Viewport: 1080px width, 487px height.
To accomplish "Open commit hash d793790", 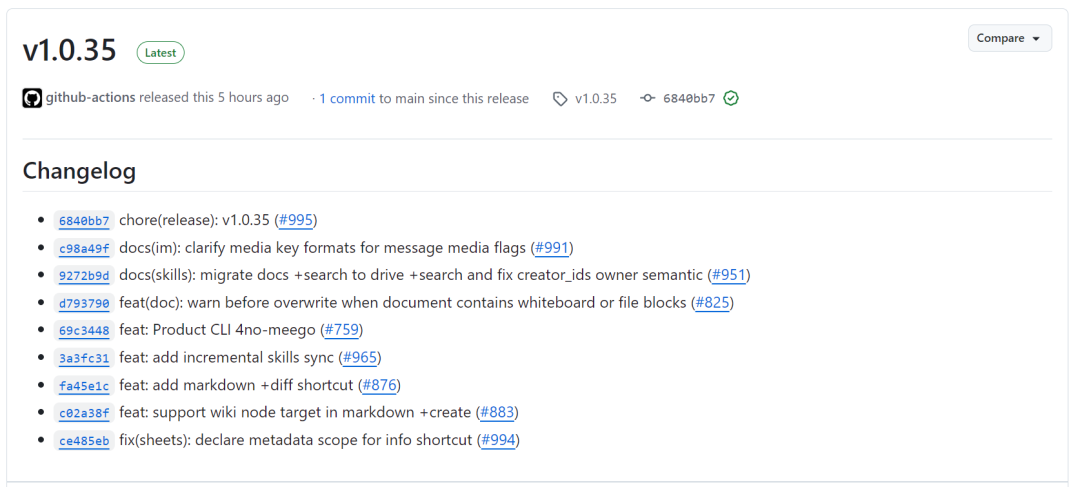I will click(84, 303).
